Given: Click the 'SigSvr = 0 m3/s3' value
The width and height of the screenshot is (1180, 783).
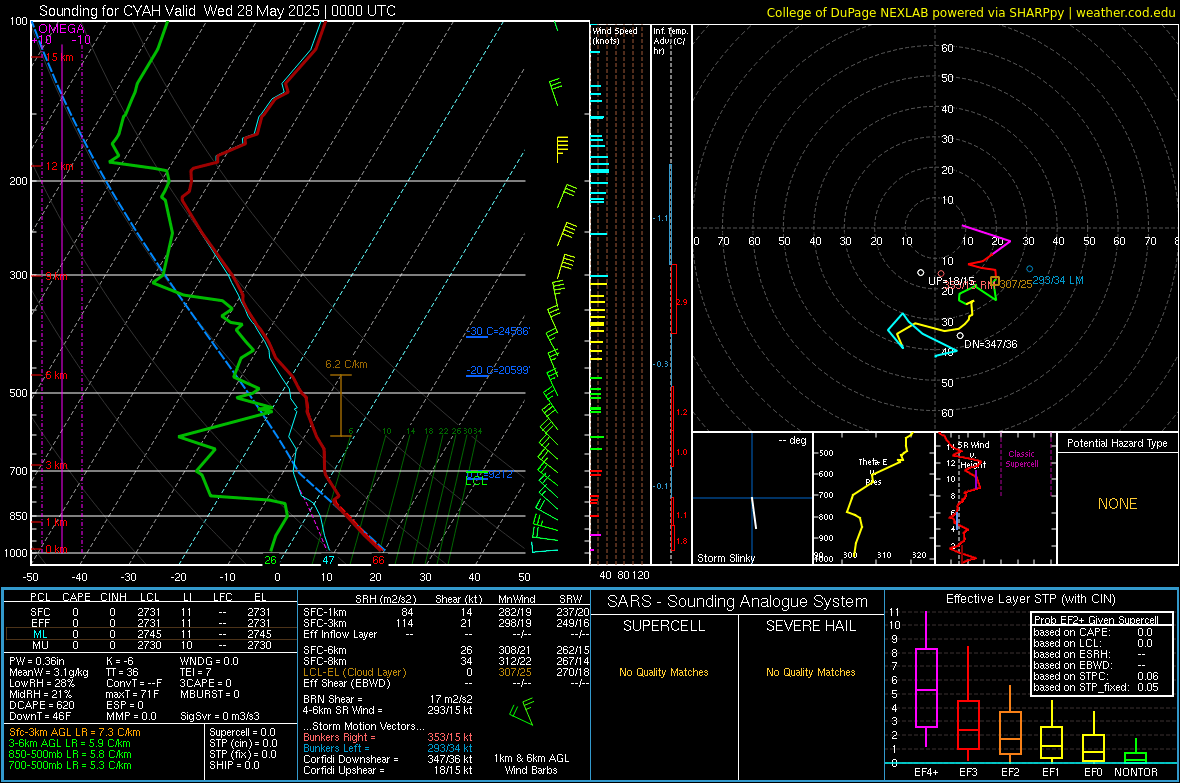Looking at the screenshot, I should [220, 717].
